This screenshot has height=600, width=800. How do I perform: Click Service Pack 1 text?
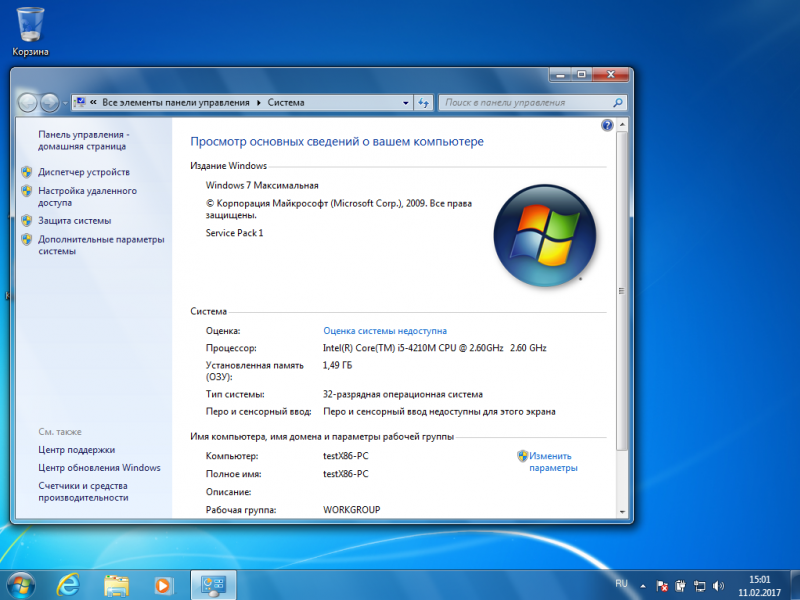234,233
